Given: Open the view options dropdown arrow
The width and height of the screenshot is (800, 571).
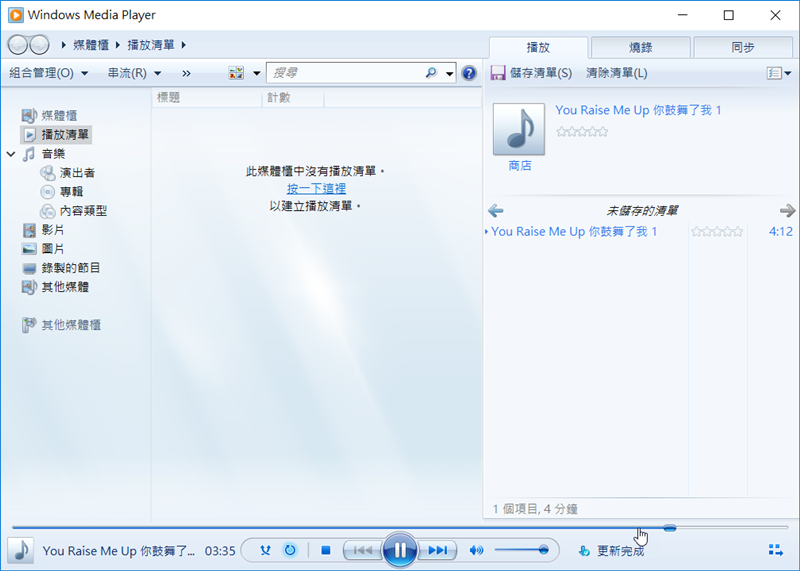Looking at the screenshot, I should 257,73.
